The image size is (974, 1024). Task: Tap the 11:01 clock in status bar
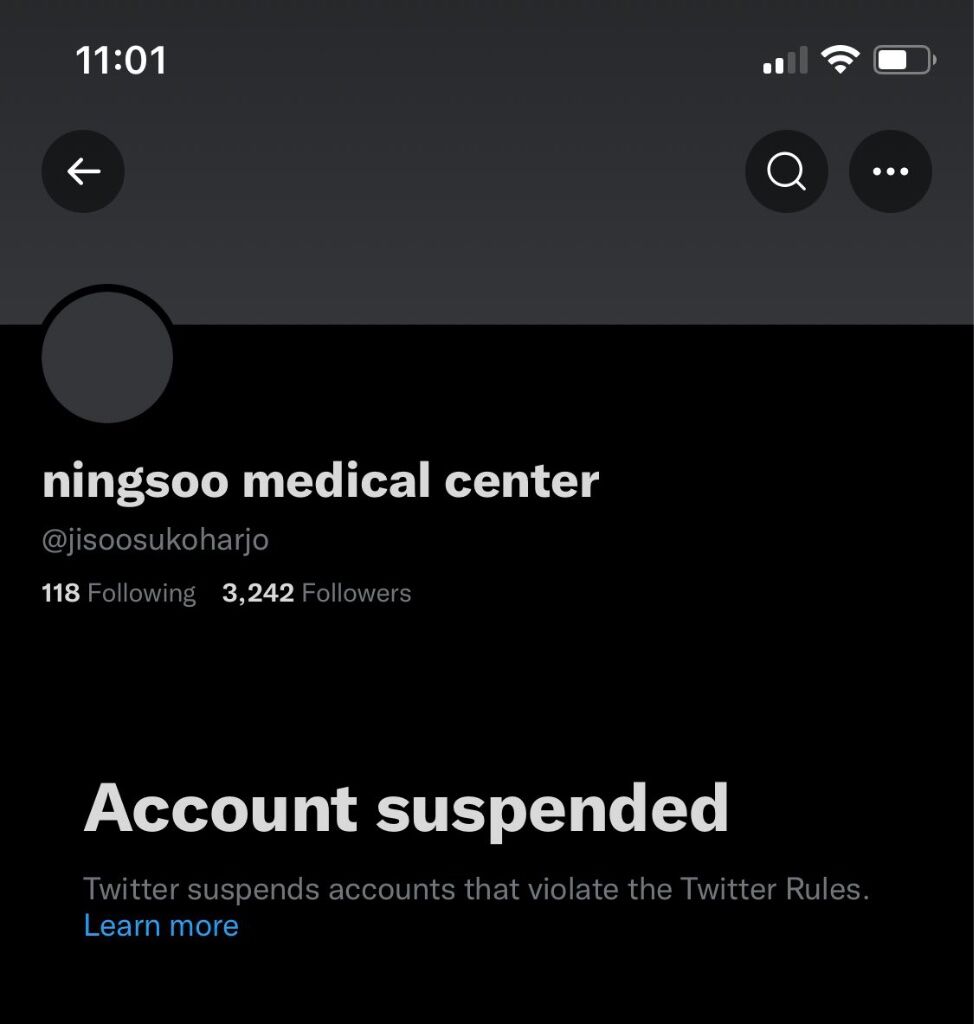pyautogui.click(x=122, y=60)
